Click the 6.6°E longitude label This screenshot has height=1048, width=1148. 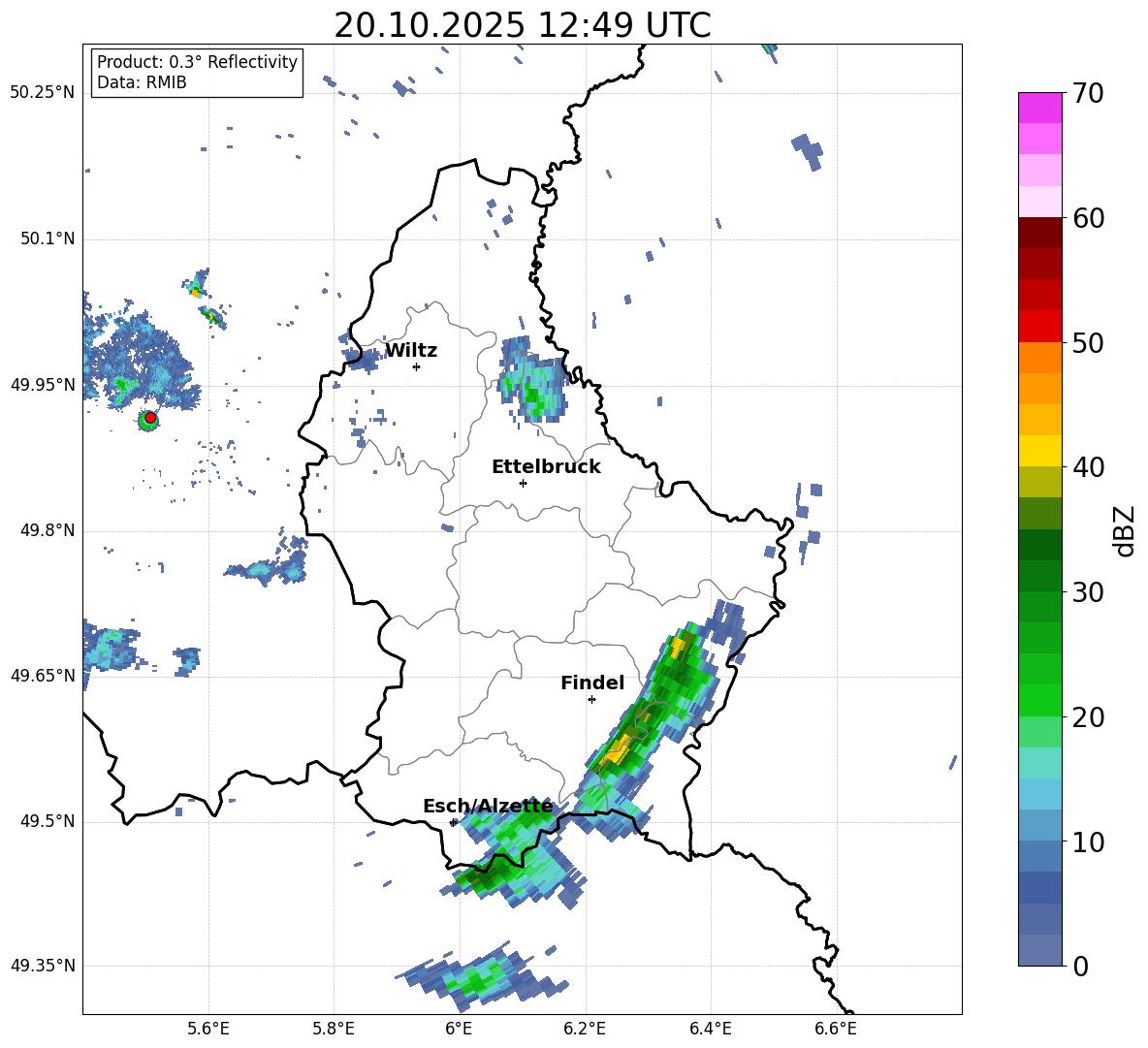(x=836, y=1029)
